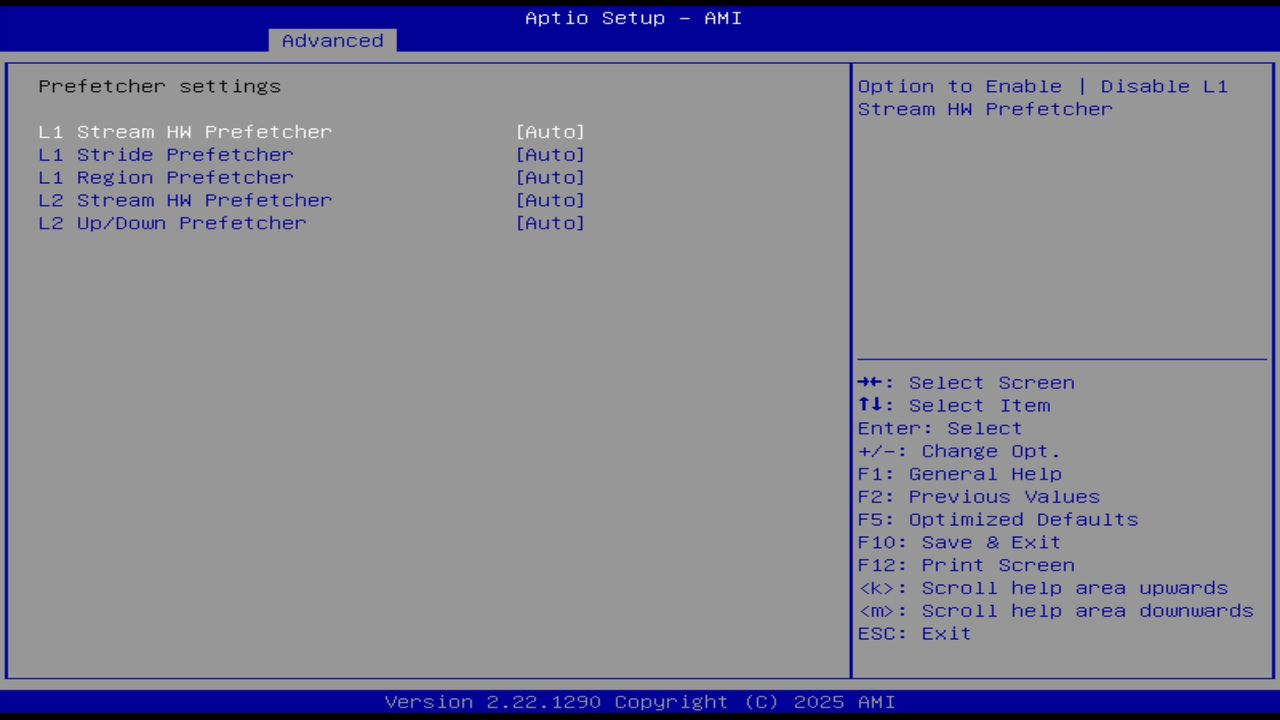
Task: Open the L1 Stream HW Prefetcher Auto dropdown
Action: click(x=550, y=131)
